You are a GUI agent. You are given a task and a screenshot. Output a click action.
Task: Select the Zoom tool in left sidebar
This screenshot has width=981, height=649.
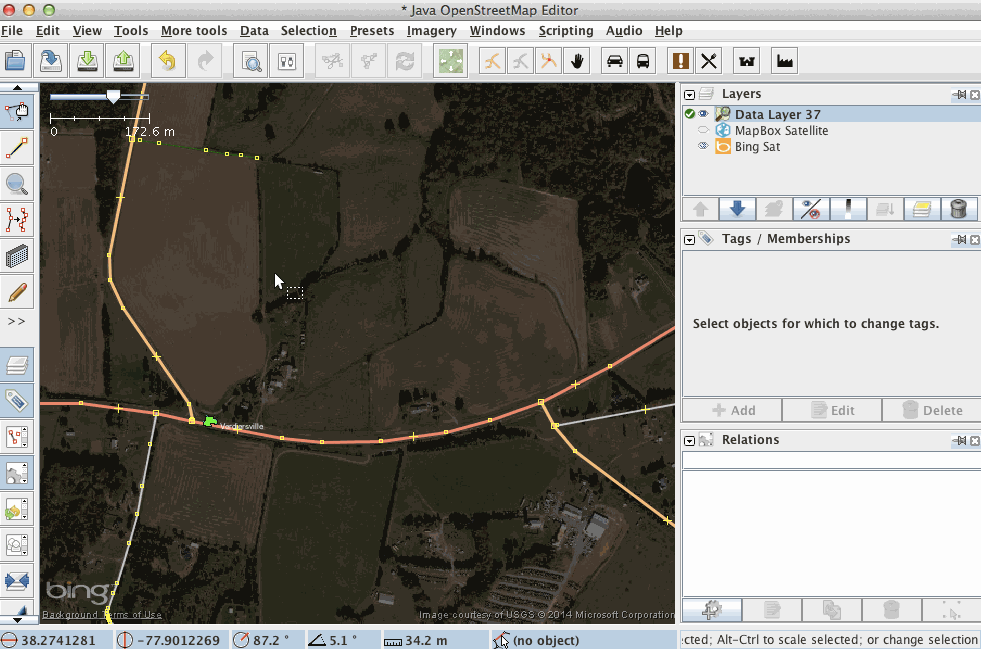[x=16, y=184]
